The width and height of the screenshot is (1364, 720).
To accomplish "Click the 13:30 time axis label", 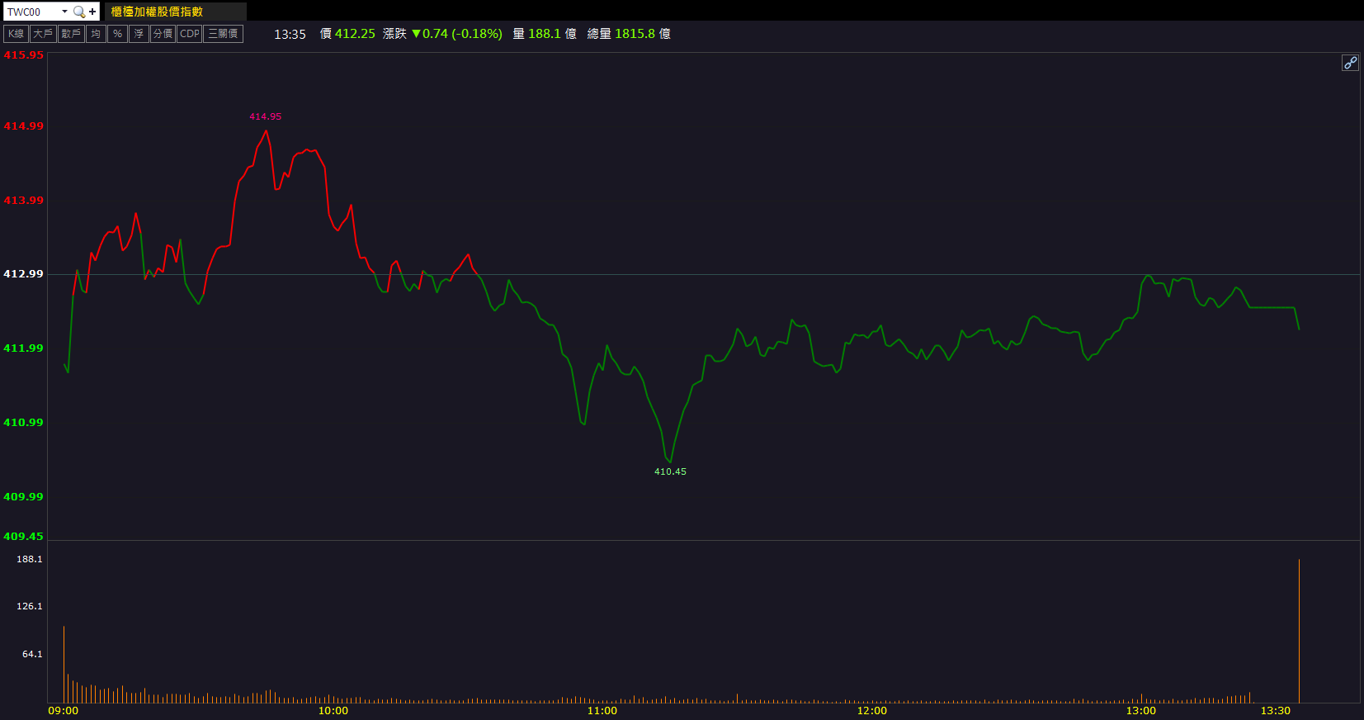I will click(x=1276, y=711).
